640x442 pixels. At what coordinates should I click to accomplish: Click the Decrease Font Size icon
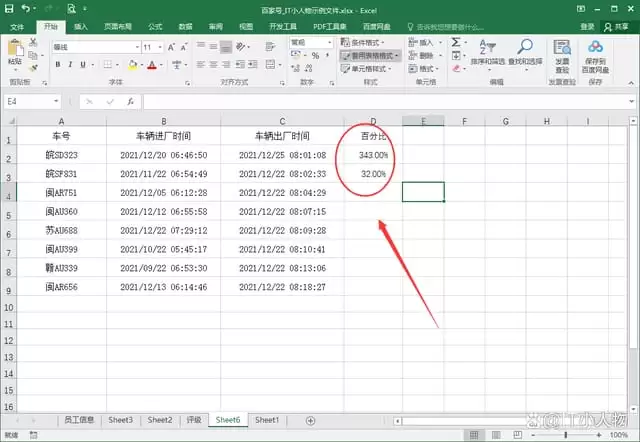tap(184, 47)
